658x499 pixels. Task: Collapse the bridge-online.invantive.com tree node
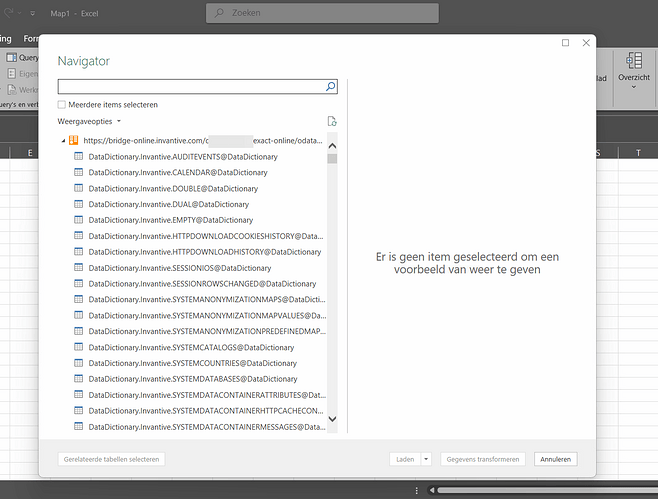tap(63, 141)
